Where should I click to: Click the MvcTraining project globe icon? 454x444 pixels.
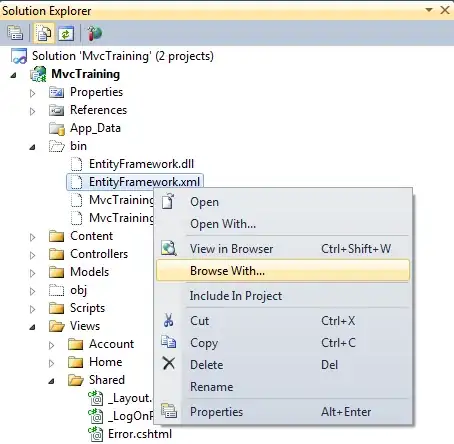pos(38,74)
